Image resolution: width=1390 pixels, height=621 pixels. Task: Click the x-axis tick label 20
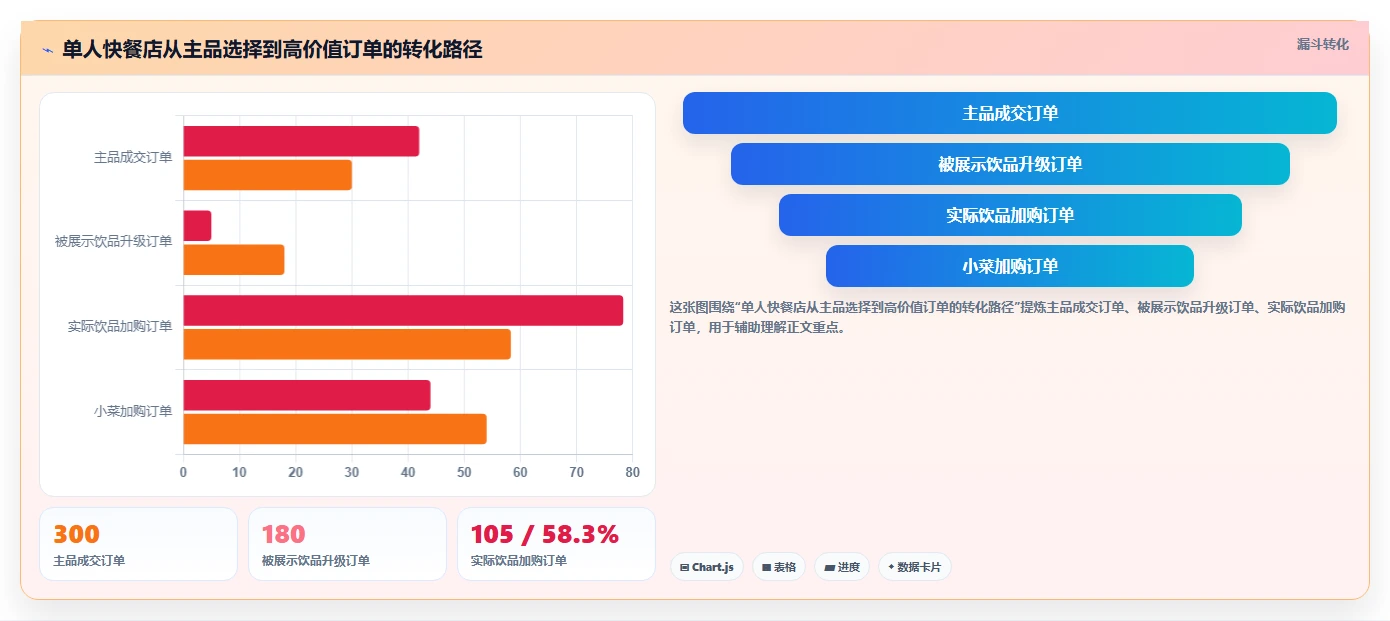295,472
